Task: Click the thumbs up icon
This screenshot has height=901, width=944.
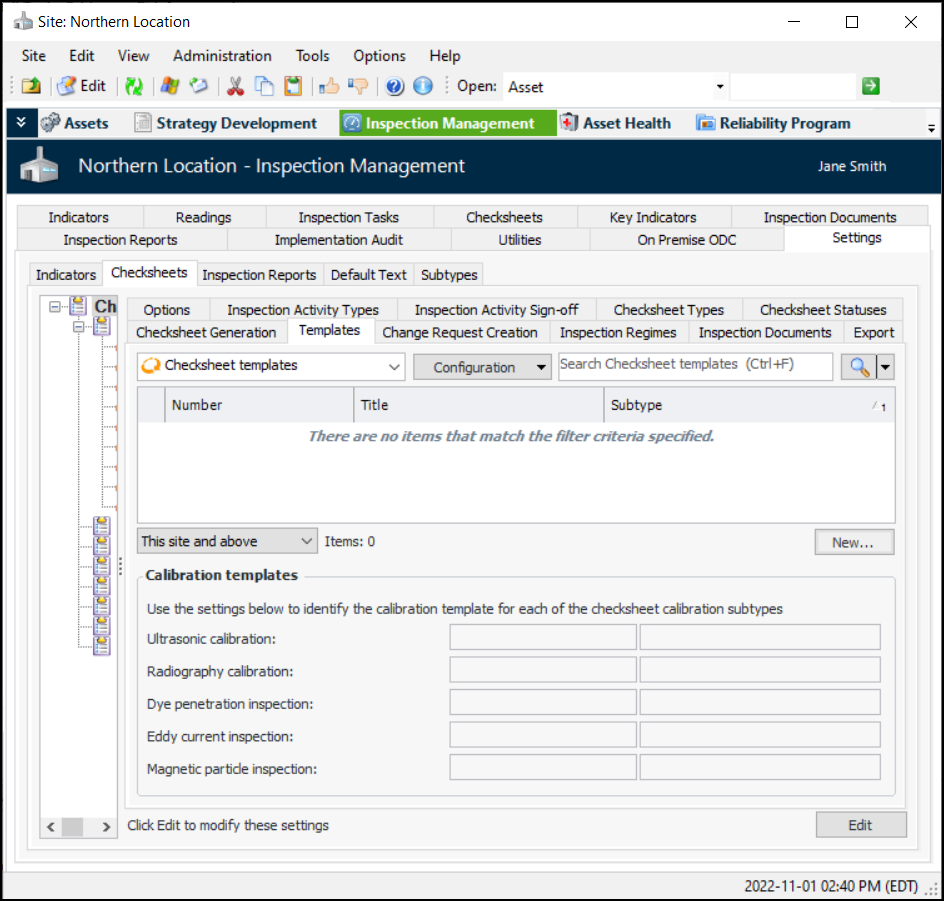Action: tap(329, 87)
